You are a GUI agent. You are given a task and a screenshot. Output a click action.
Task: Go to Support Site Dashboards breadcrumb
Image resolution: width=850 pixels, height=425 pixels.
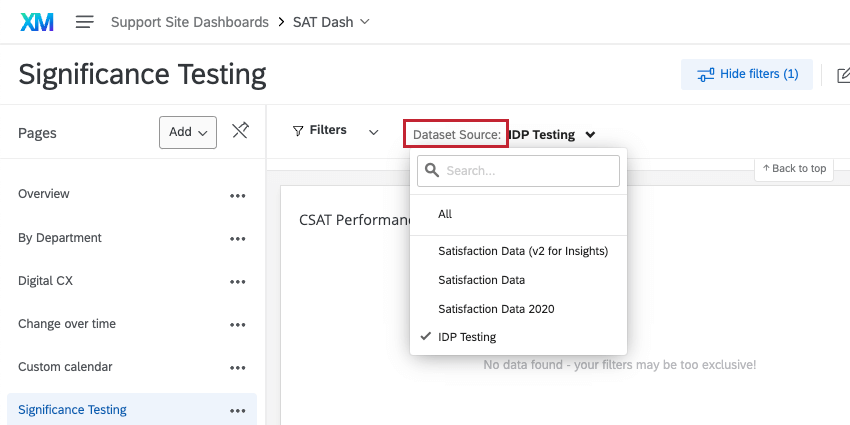(189, 22)
